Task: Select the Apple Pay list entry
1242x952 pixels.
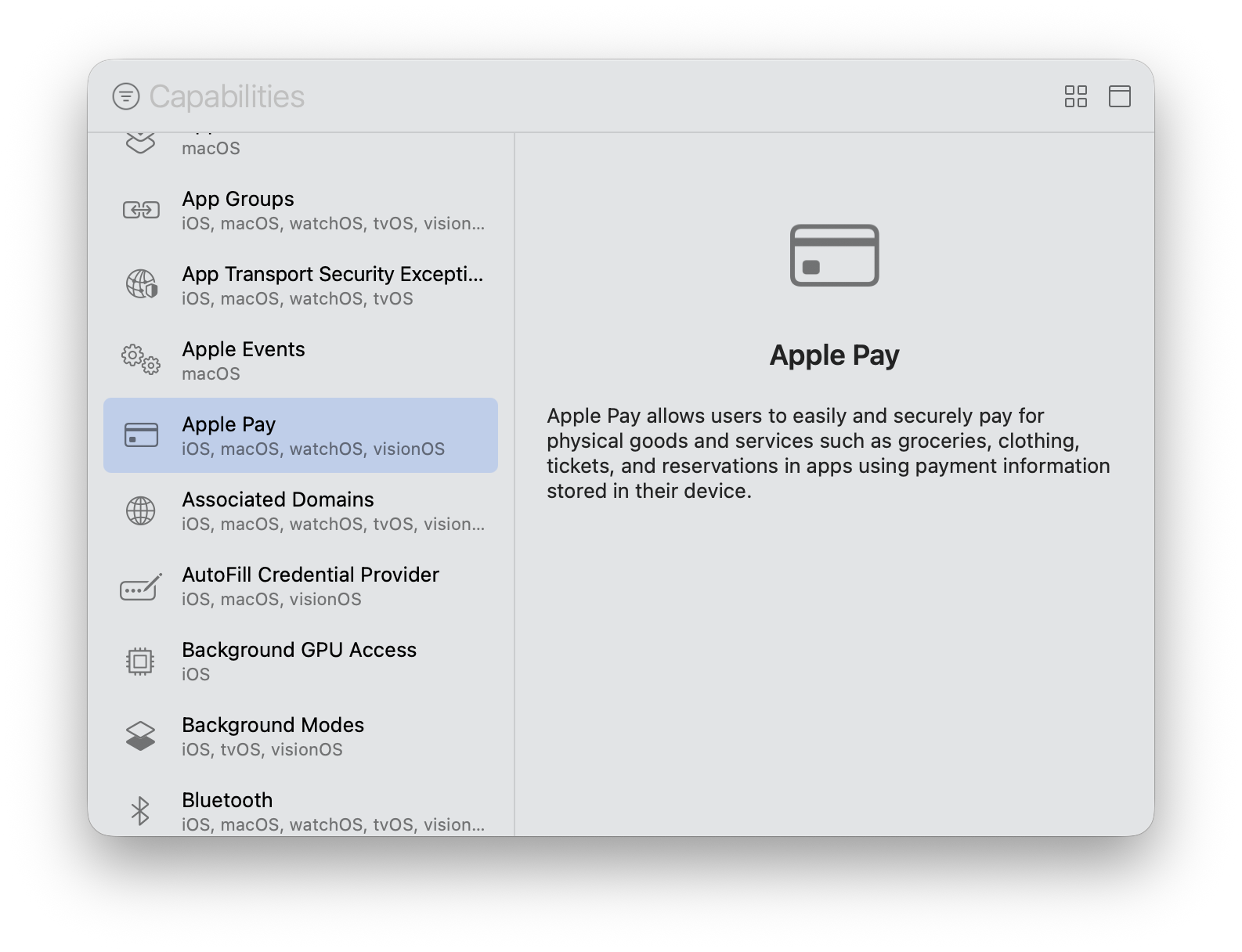Action: click(301, 435)
